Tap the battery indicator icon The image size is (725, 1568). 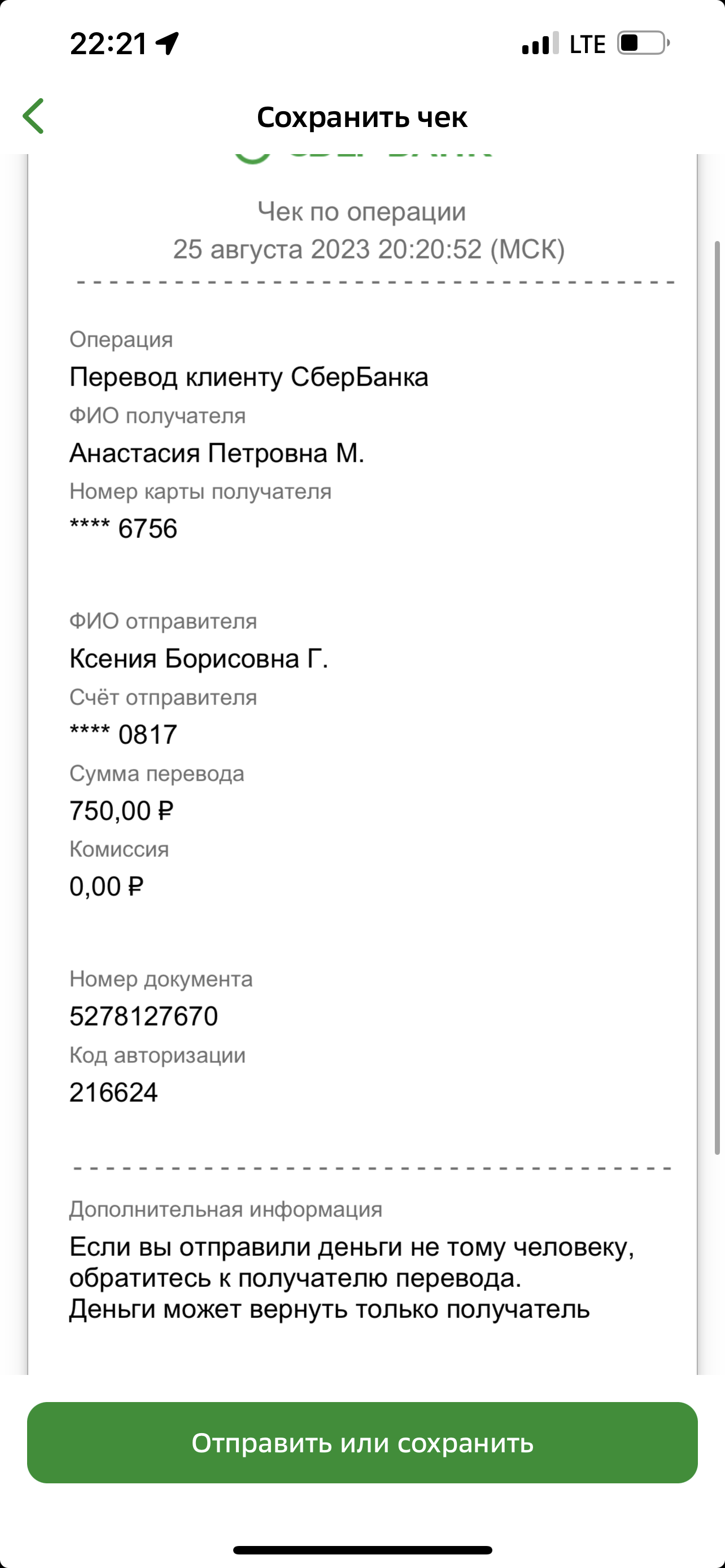tap(644, 43)
